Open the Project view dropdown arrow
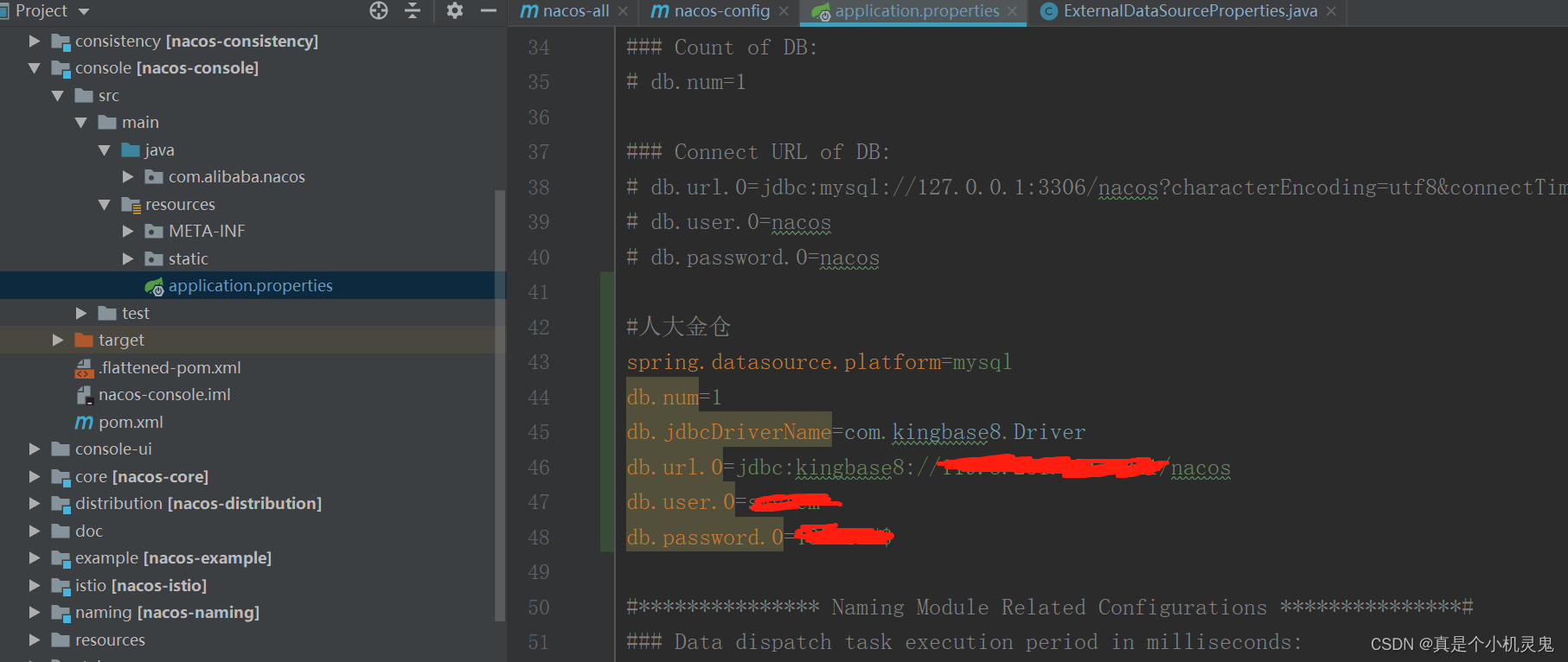Screen dimensions: 1568x662 pos(84,12)
